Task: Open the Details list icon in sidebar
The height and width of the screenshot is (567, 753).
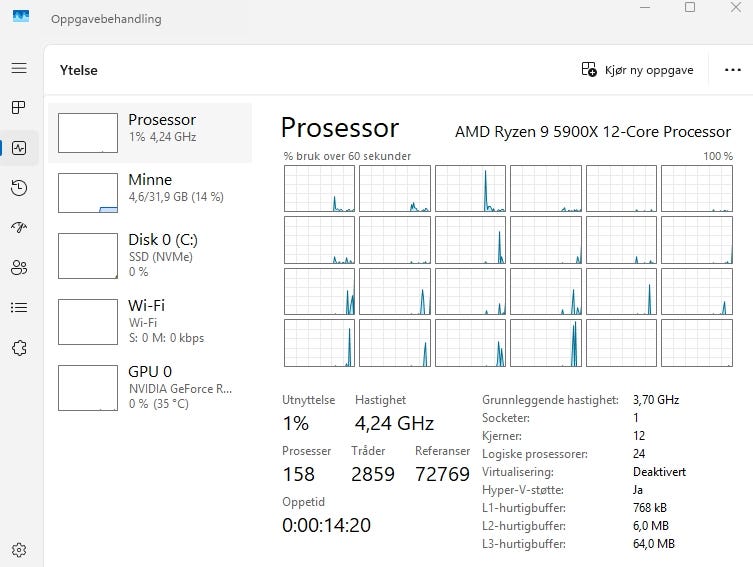Action: pyautogui.click(x=19, y=307)
